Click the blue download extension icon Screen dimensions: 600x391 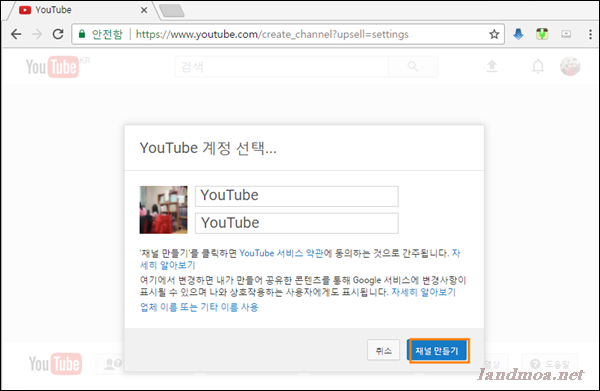(x=518, y=34)
